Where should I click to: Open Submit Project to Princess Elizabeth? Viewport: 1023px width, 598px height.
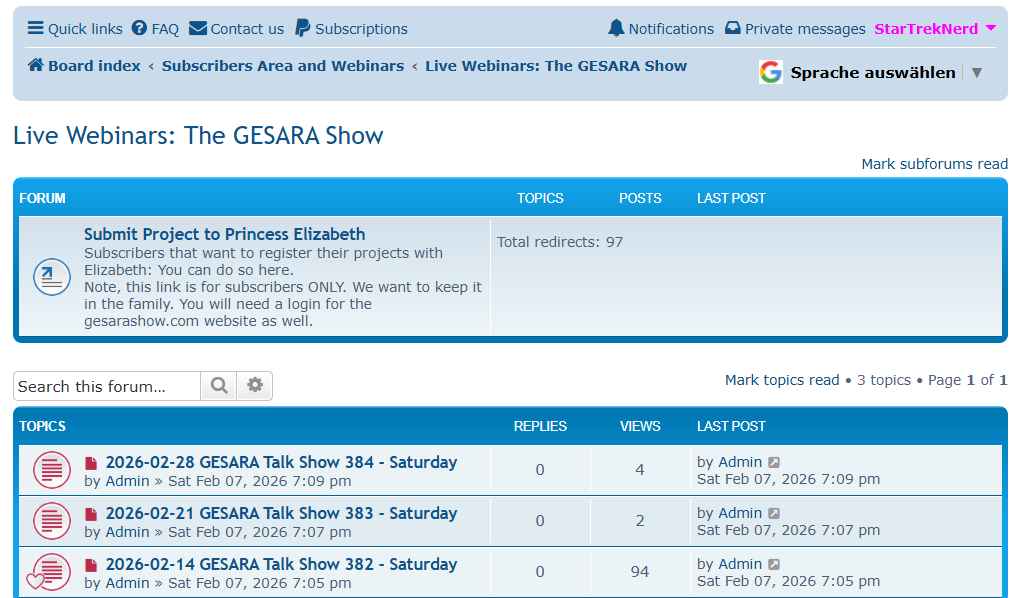pos(225,235)
